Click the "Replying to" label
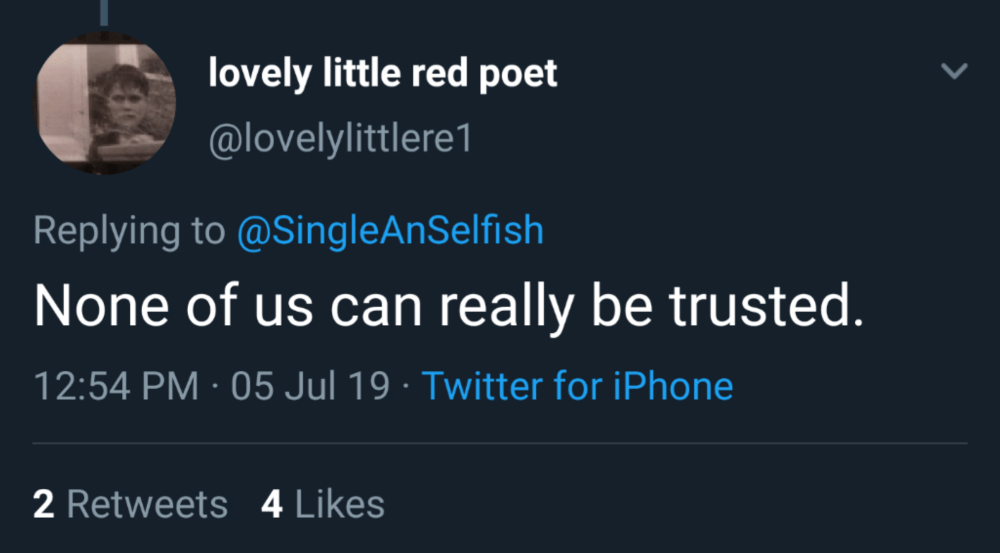1000x553 pixels. 129,231
